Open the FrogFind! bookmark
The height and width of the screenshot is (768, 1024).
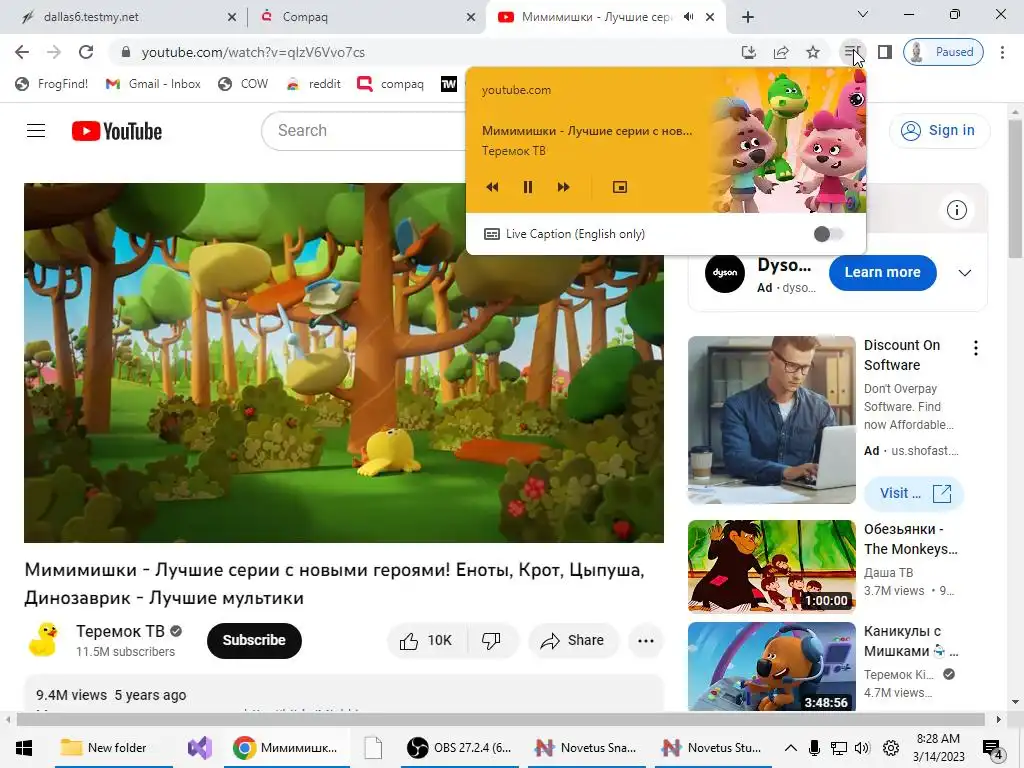click(x=52, y=84)
